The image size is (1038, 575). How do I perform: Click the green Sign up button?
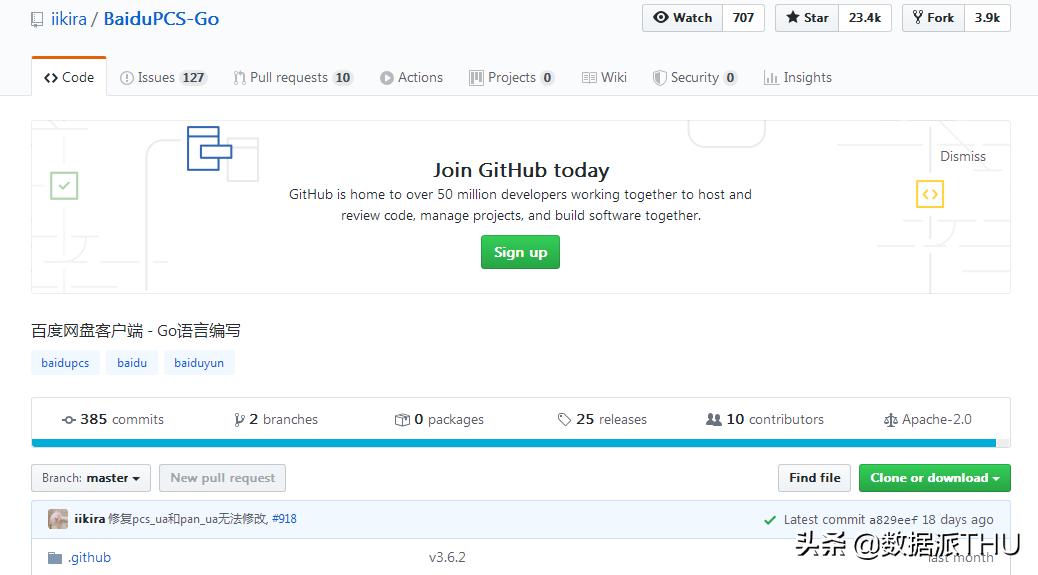point(520,252)
